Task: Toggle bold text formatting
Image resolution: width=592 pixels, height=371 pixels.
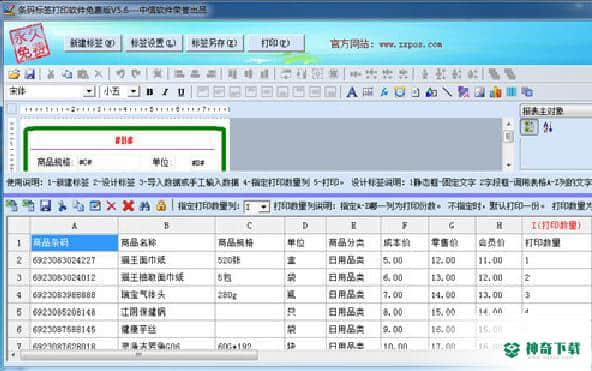Action: [150, 92]
